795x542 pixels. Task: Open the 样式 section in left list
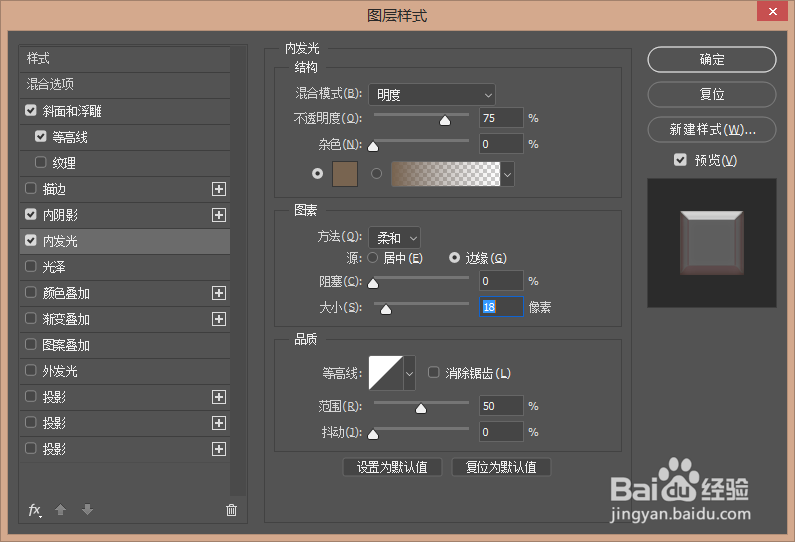tap(125, 58)
